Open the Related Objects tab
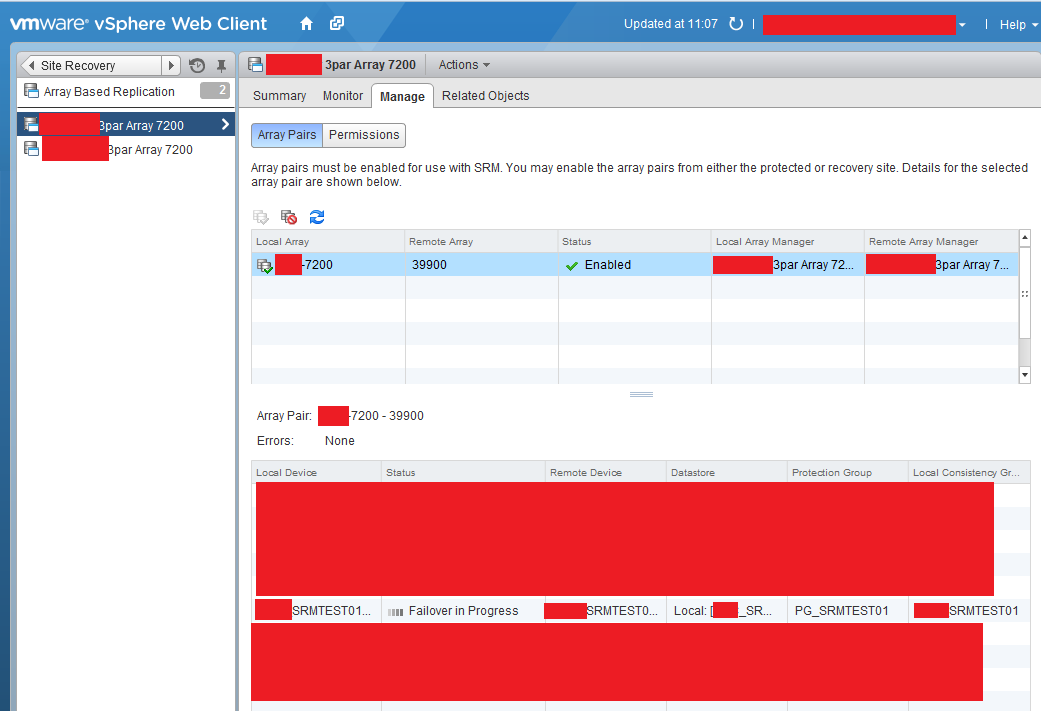 tap(486, 96)
